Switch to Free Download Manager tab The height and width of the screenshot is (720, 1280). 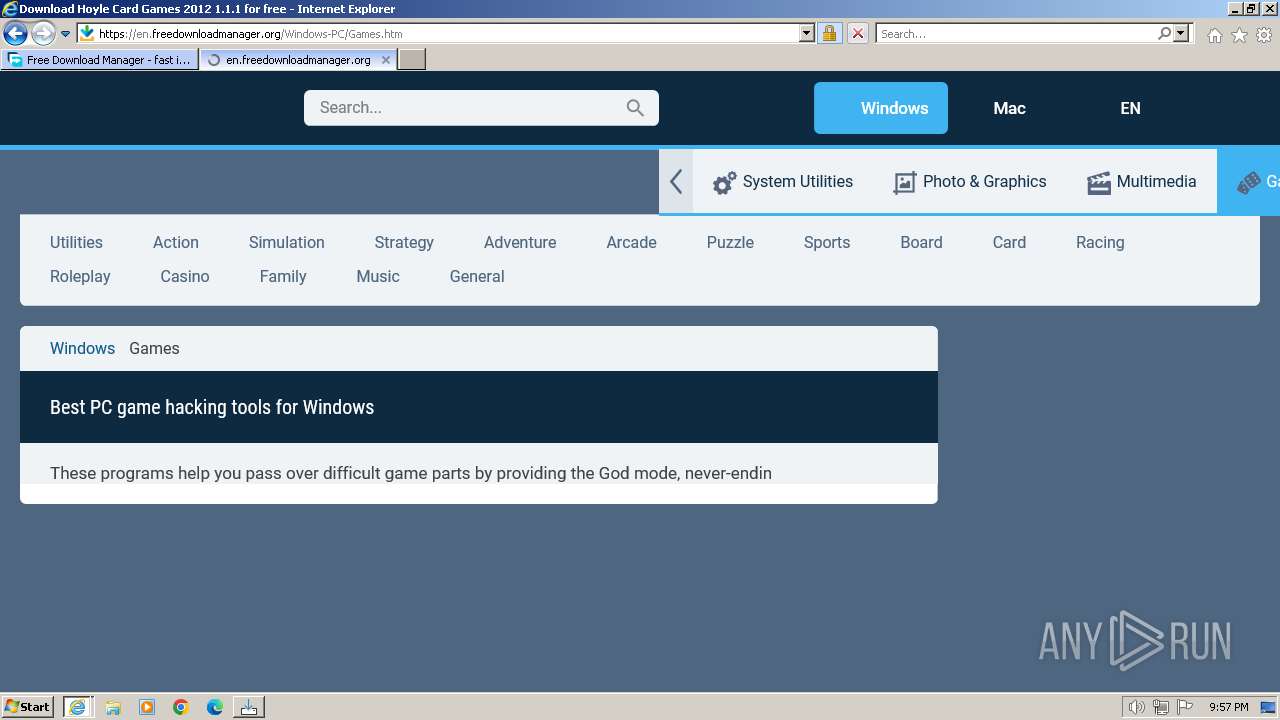[x=99, y=60]
